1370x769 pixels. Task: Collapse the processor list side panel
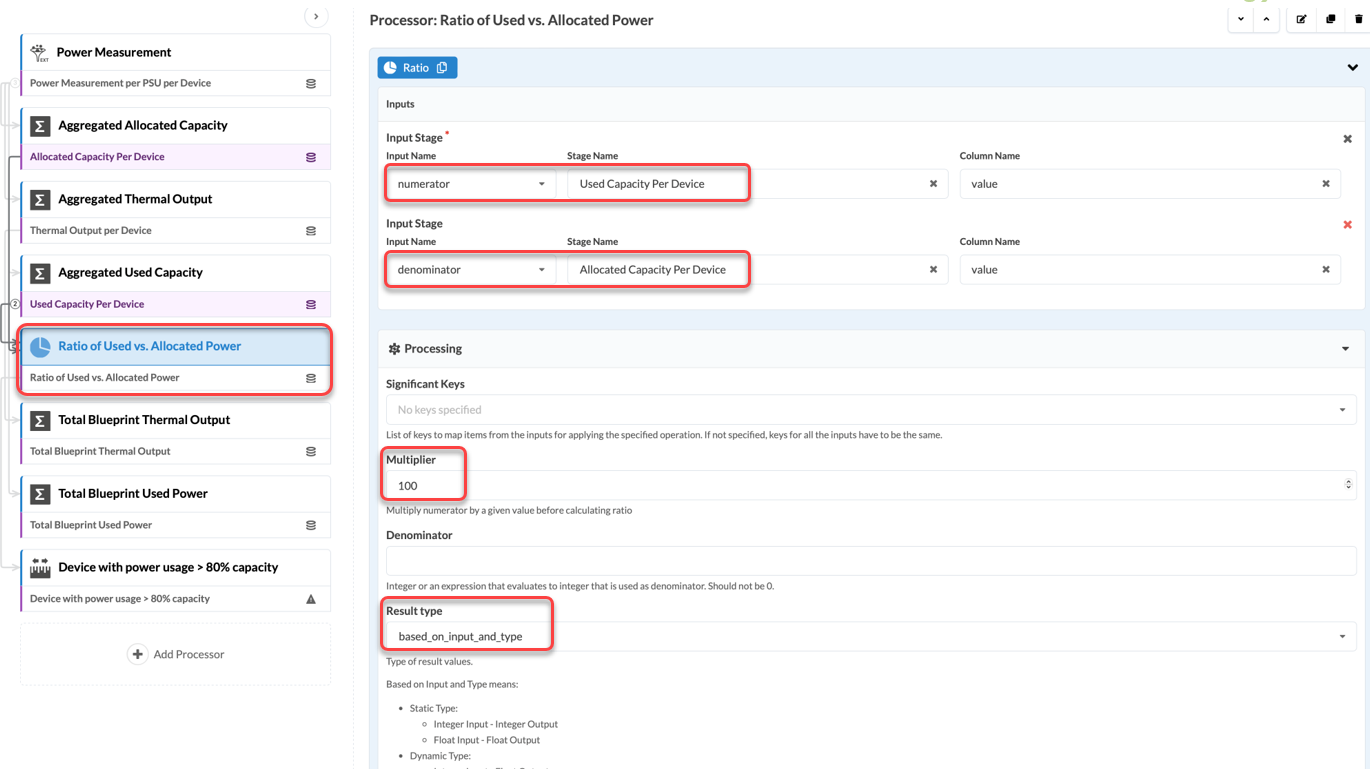(x=316, y=16)
